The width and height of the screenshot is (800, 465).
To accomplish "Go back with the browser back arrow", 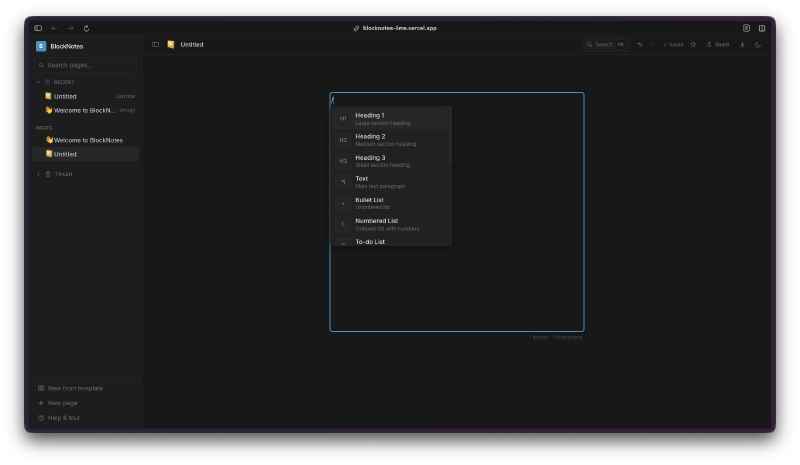I will [x=54, y=28].
